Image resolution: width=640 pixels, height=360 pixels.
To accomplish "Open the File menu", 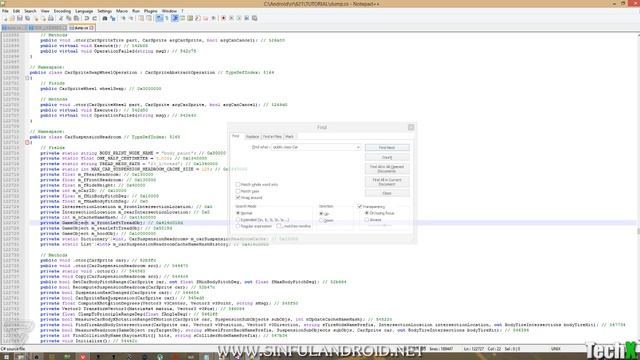I will [5, 11].
